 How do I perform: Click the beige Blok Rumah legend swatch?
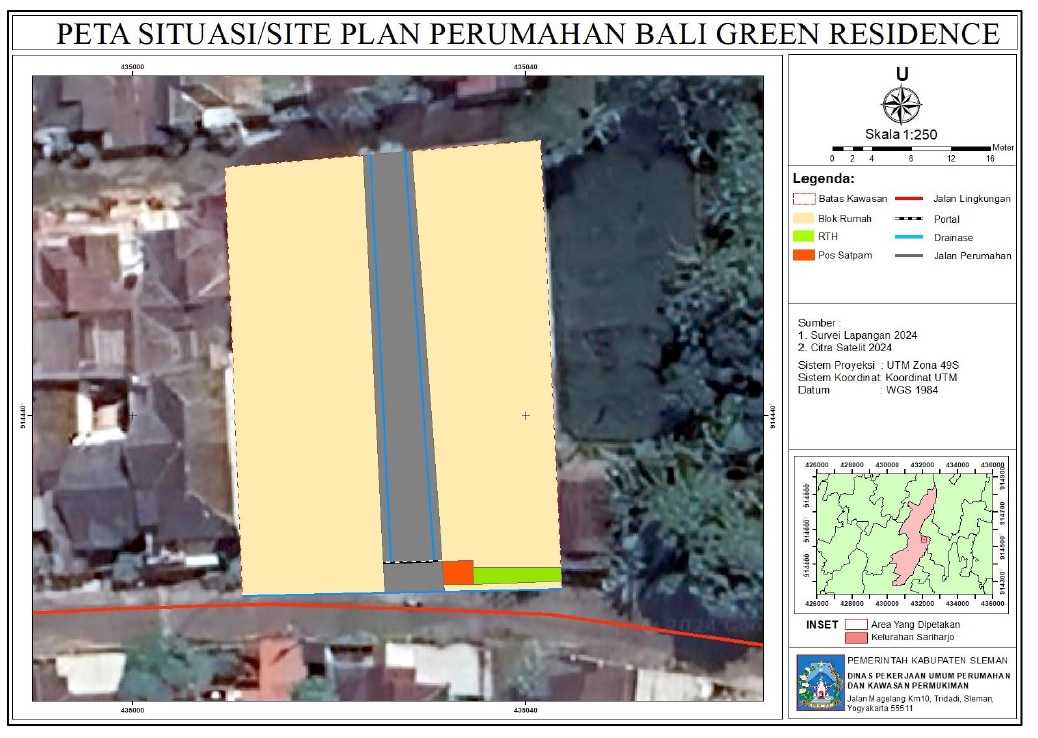[x=804, y=218]
